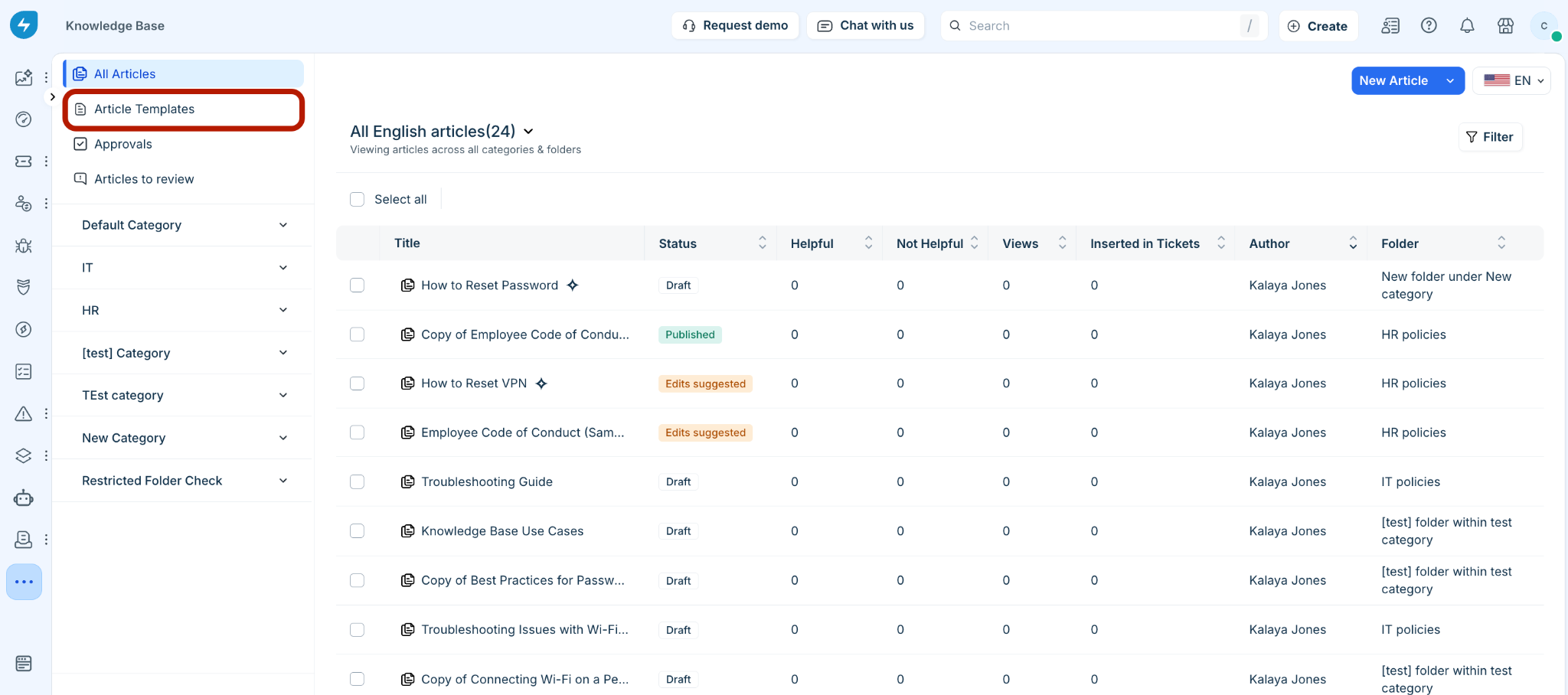
Task: Click the bug icon in left sidebar
Action: click(x=24, y=246)
